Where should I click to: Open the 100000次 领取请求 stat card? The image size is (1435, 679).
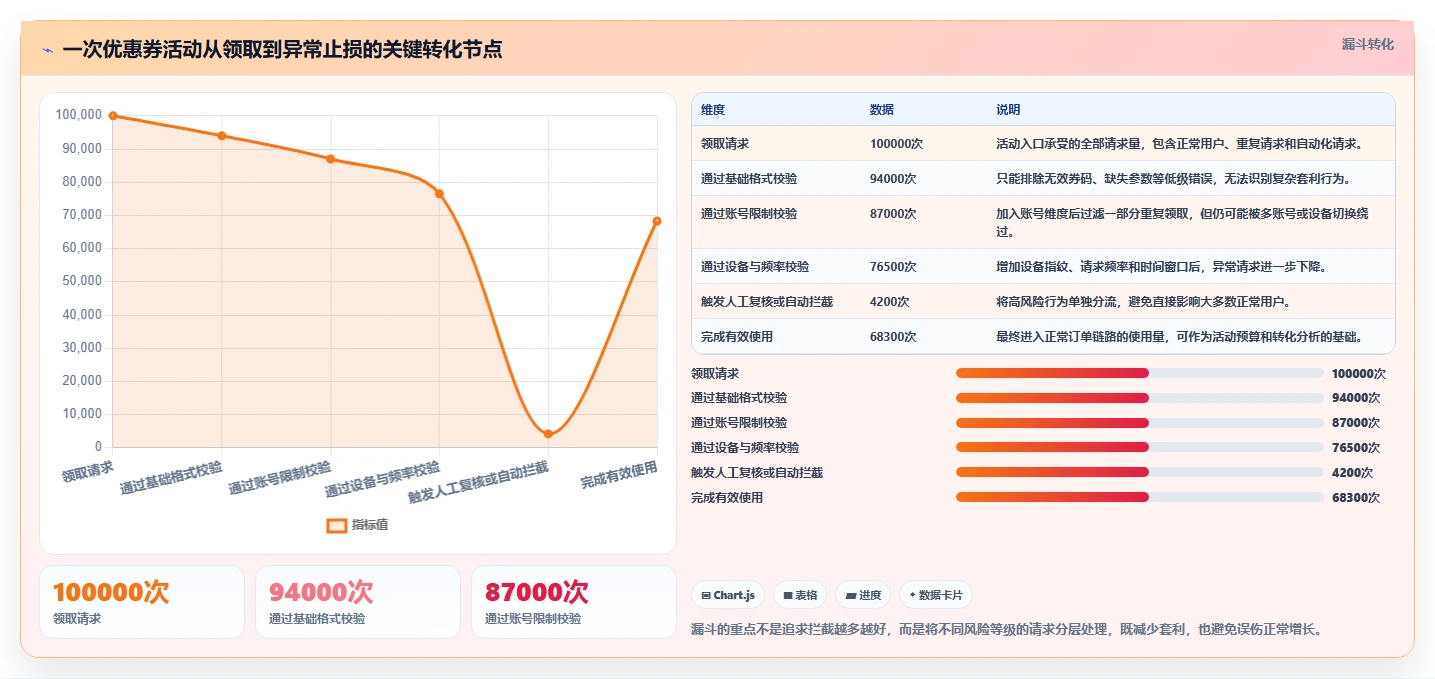pos(142,602)
